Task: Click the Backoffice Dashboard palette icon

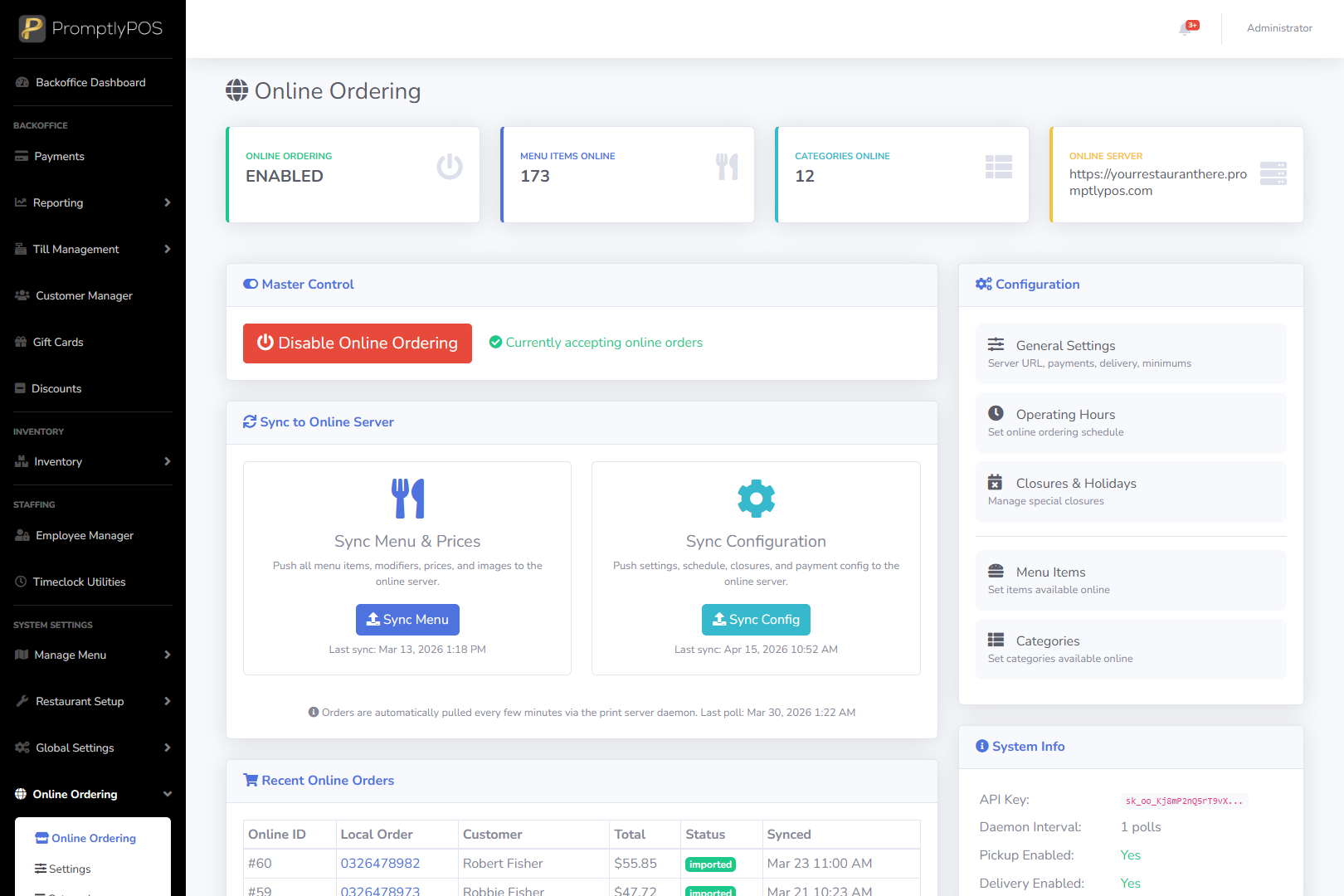Action: [22, 82]
